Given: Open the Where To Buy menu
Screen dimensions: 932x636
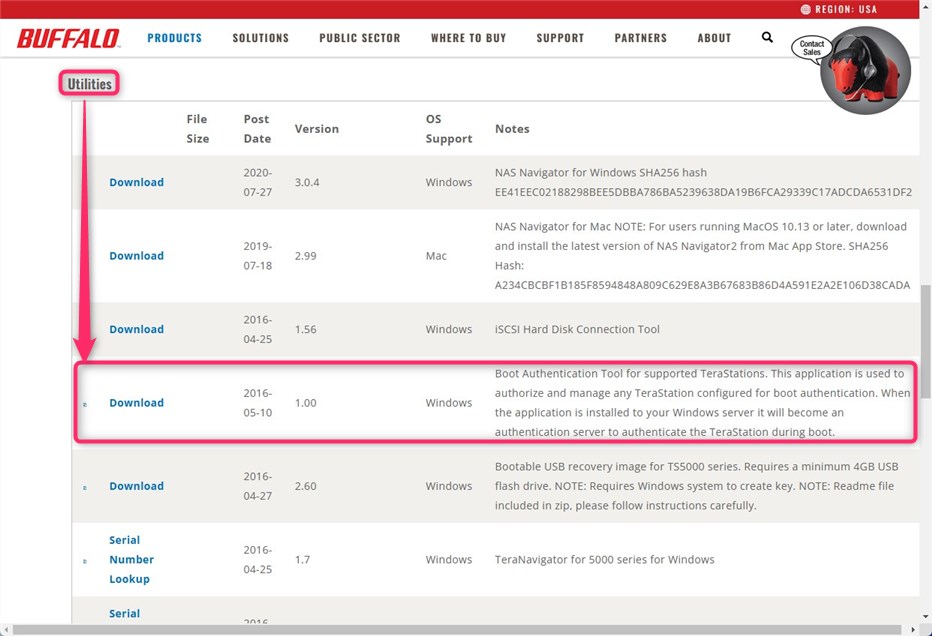Looking at the screenshot, I should tap(468, 38).
